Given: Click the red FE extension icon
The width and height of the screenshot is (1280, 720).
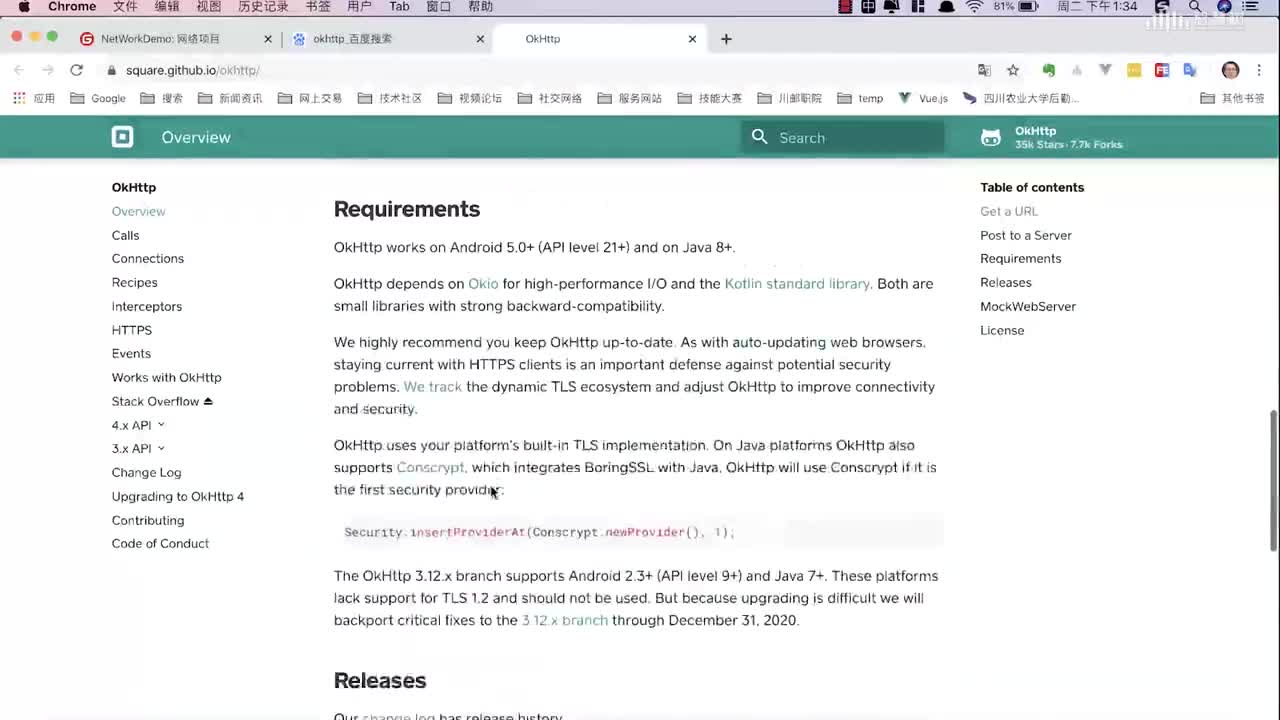Looking at the screenshot, I should coord(1161,70).
